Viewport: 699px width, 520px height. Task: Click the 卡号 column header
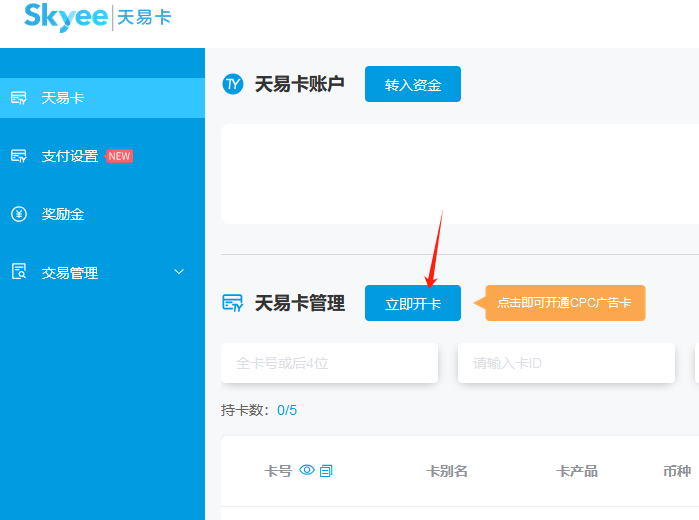pos(278,471)
